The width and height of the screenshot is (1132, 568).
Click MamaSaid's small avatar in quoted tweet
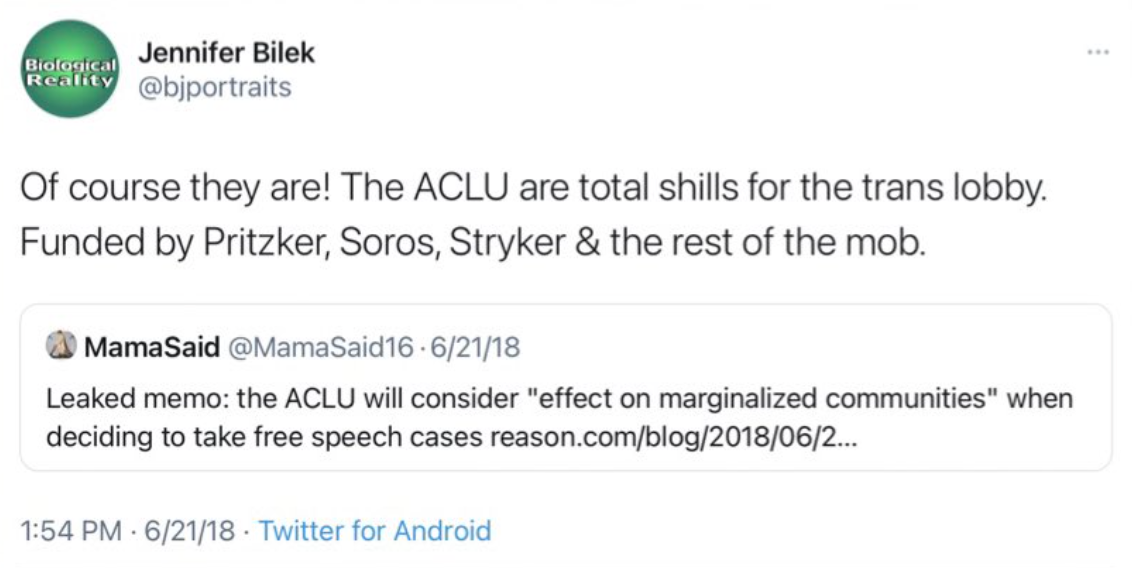(x=59, y=347)
